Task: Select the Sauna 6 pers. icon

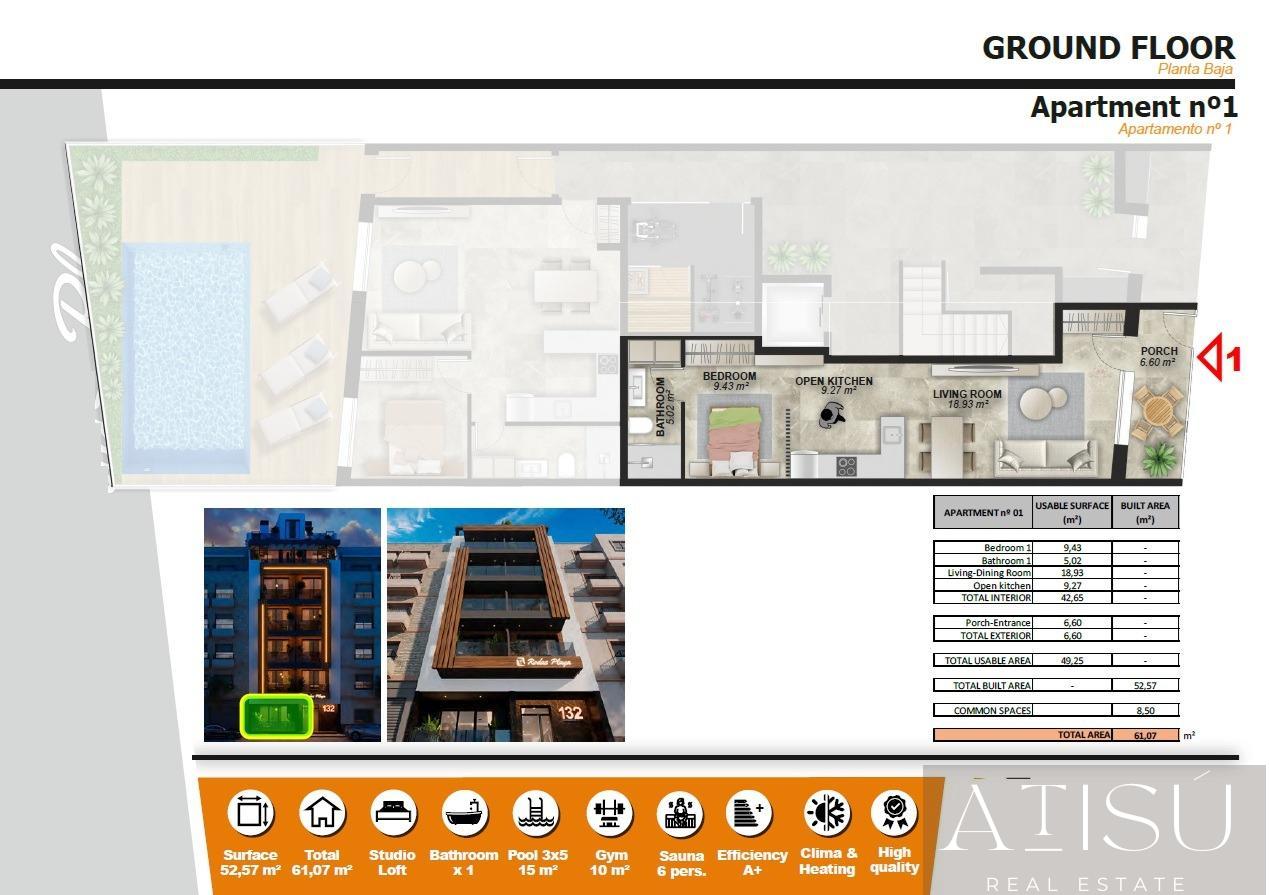Action: 680,813
